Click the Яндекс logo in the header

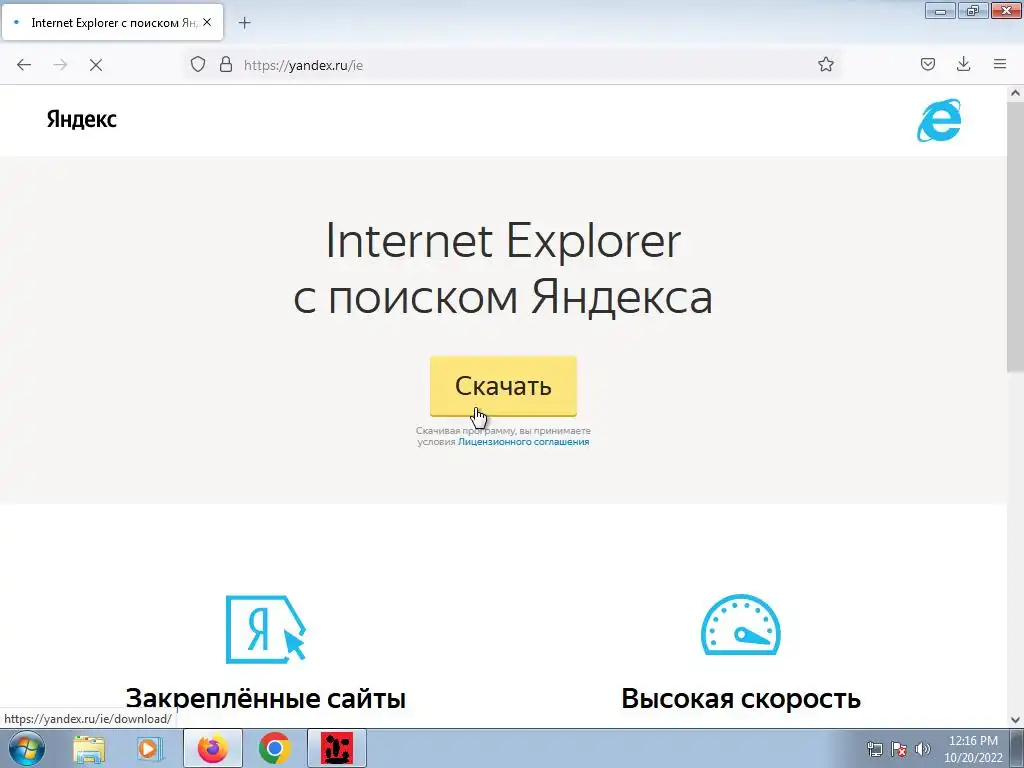(82, 120)
